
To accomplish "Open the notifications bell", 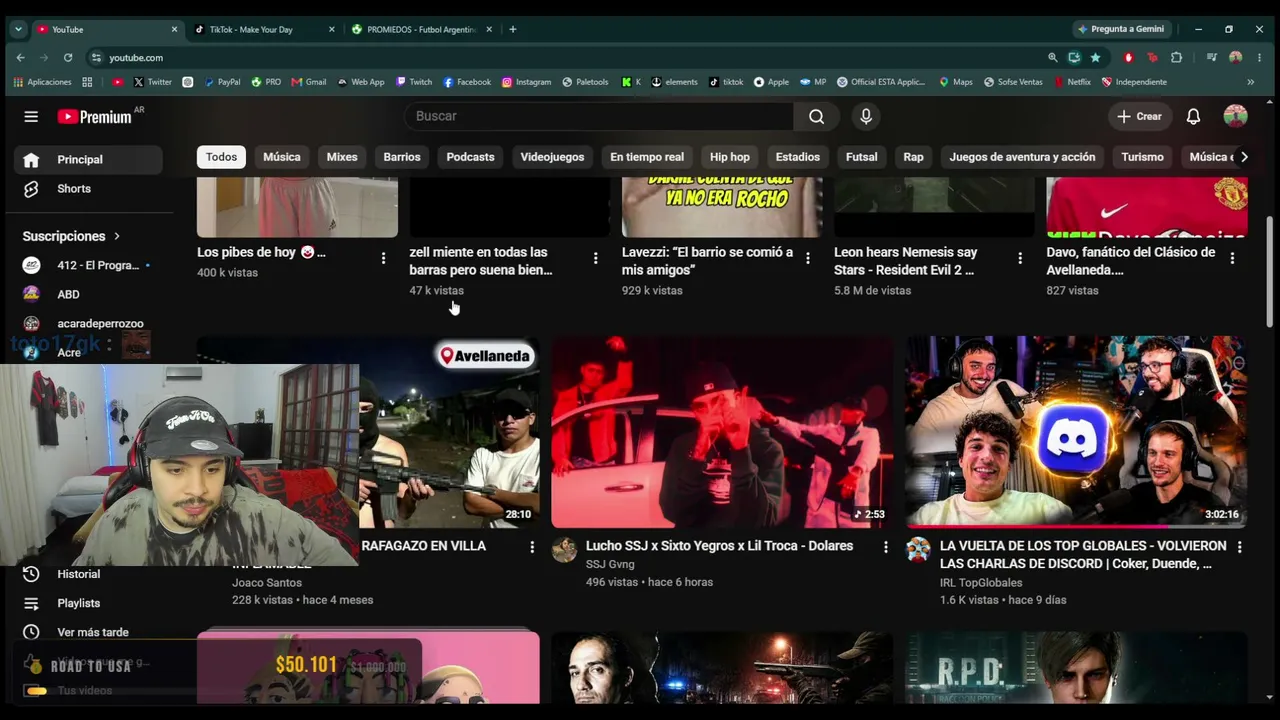I will [1193, 117].
